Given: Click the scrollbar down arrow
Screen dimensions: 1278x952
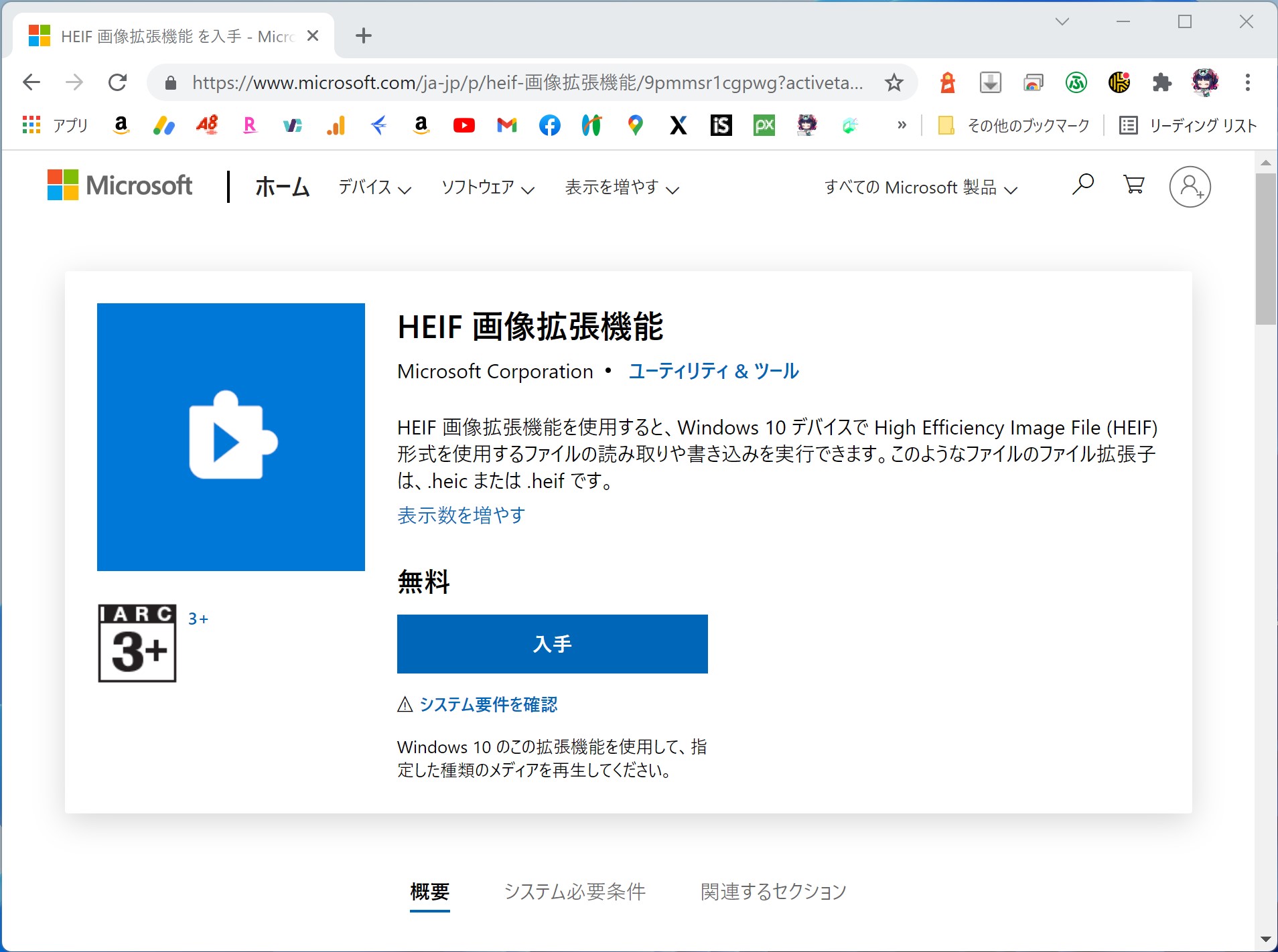Looking at the screenshot, I should pyautogui.click(x=1266, y=940).
